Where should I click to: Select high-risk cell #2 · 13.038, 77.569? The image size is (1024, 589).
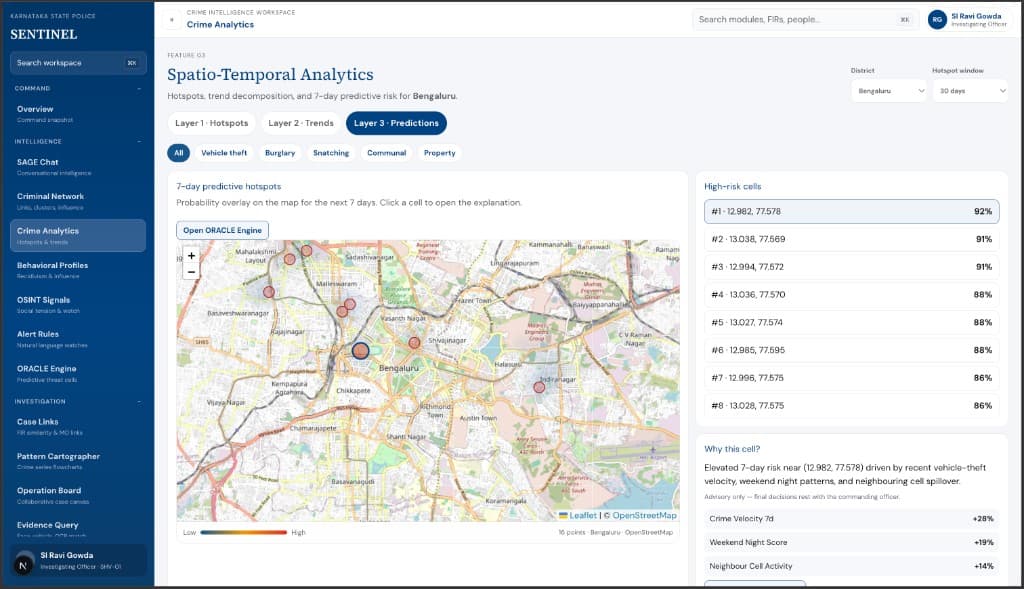pos(852,239)
